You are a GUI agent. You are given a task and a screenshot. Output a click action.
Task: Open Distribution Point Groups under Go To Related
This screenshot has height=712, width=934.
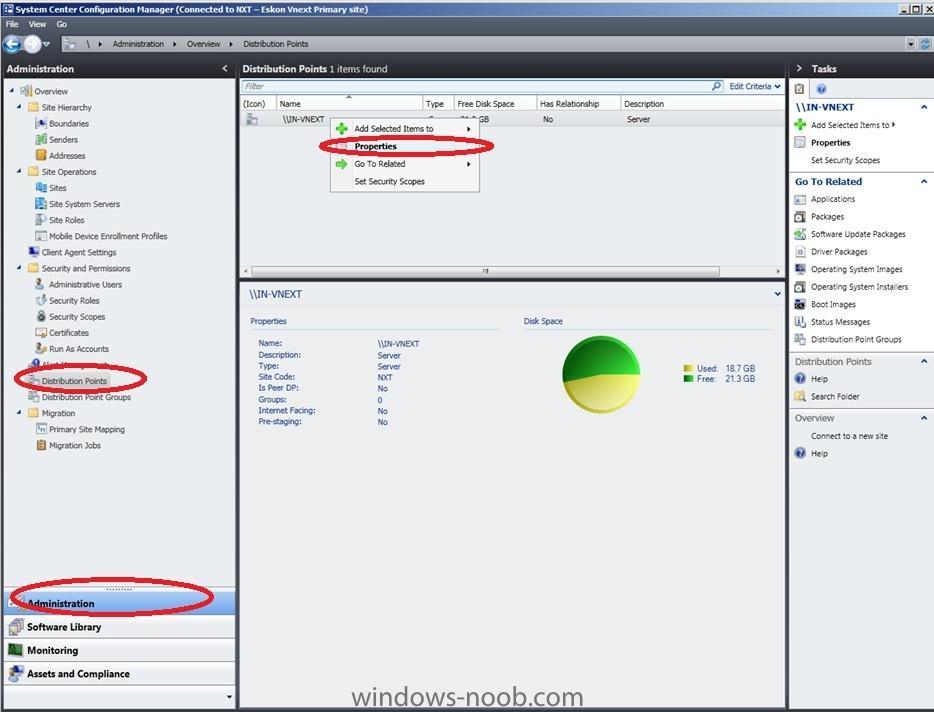click(856, 340)
